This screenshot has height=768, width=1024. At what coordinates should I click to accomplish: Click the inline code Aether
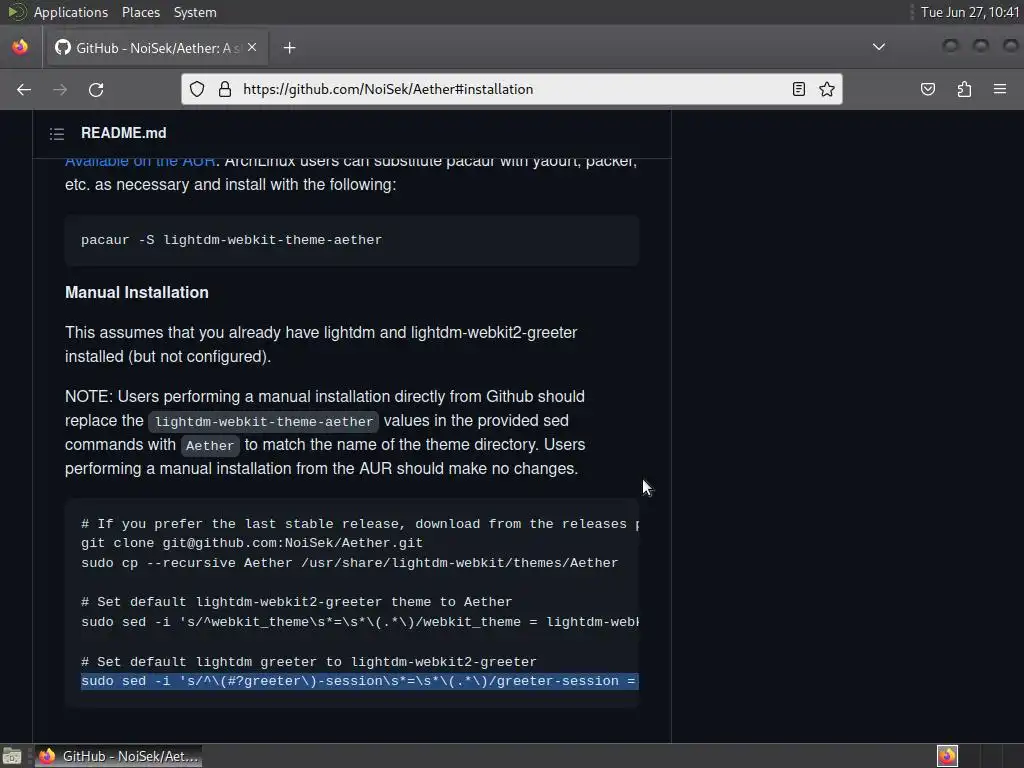tap(210, 446)
